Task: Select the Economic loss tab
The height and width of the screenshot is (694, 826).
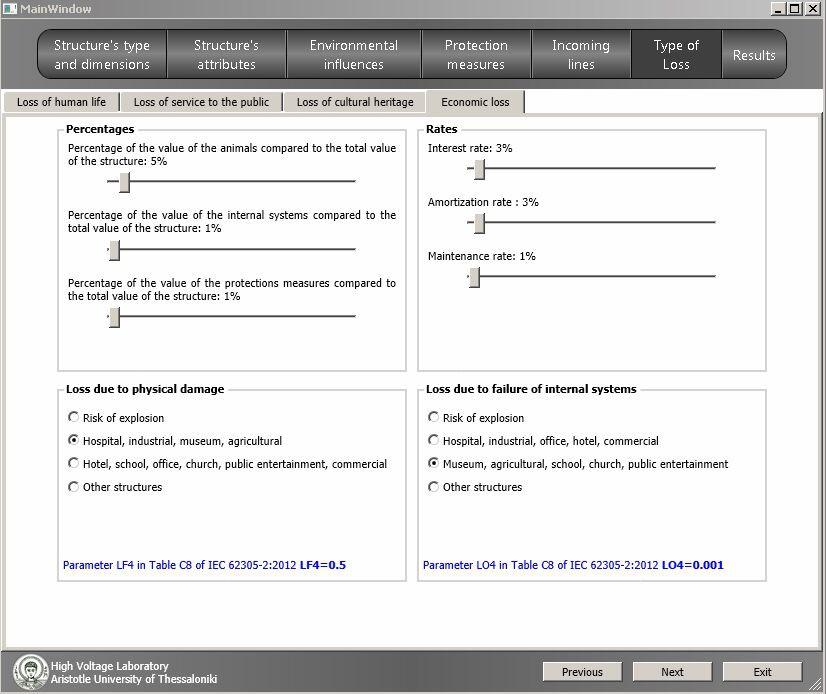Action: [x=475, y=102]
